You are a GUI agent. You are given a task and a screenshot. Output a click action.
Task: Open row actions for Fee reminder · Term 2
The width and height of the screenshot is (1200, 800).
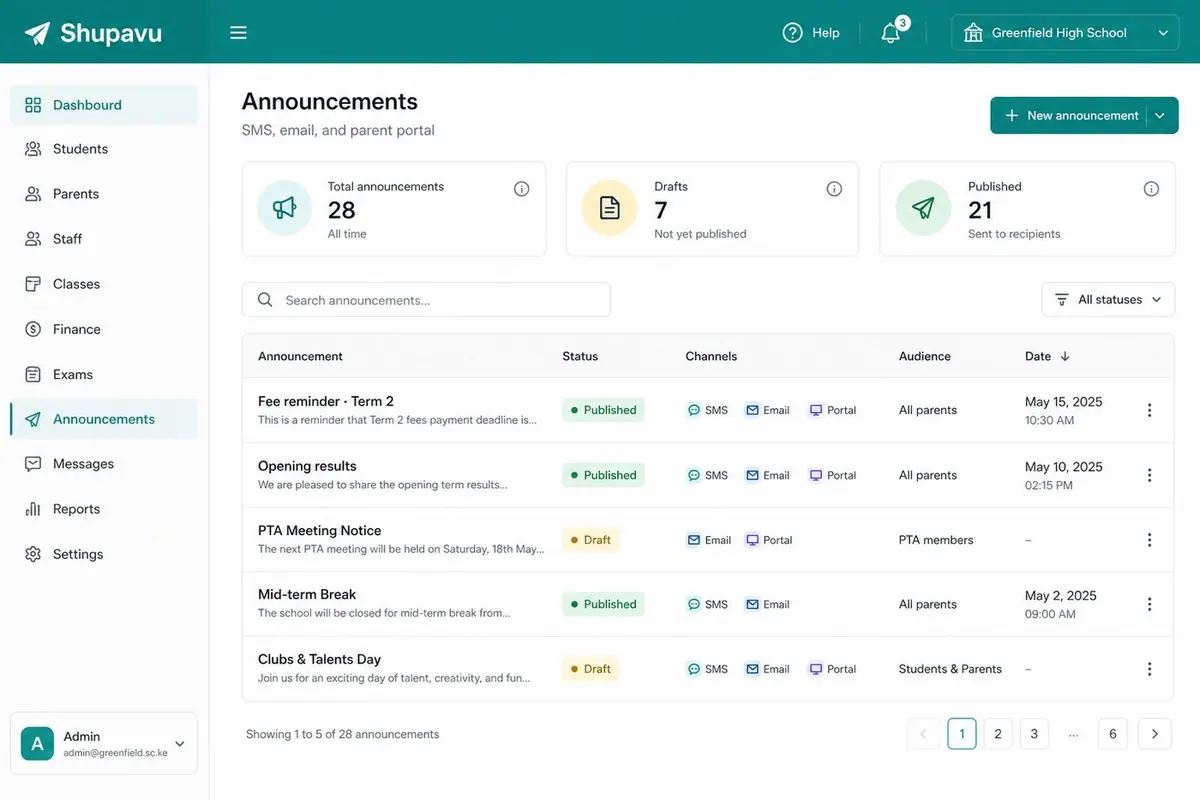point(1149,410)
